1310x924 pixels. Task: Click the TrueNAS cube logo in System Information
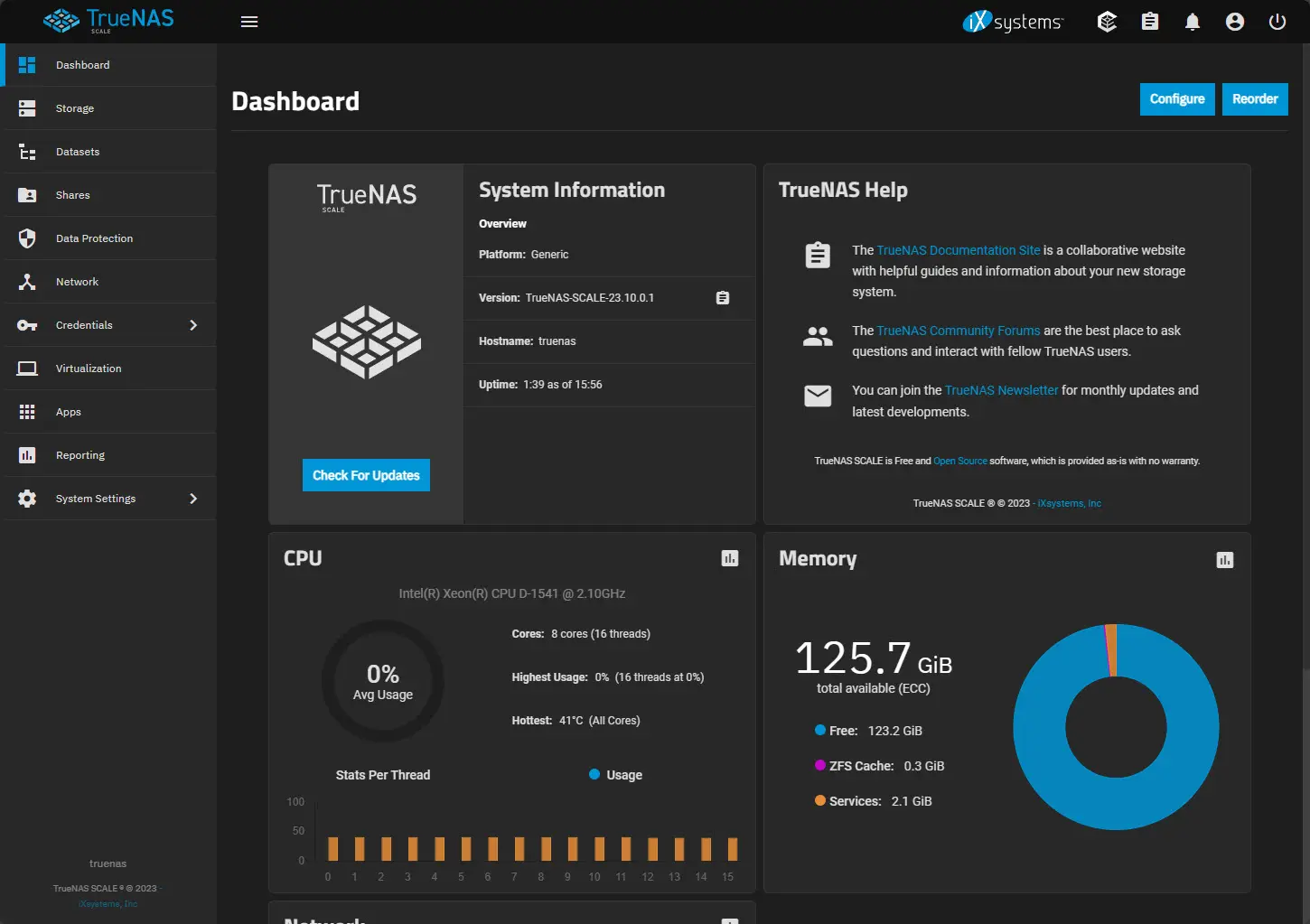click(366, 342)
